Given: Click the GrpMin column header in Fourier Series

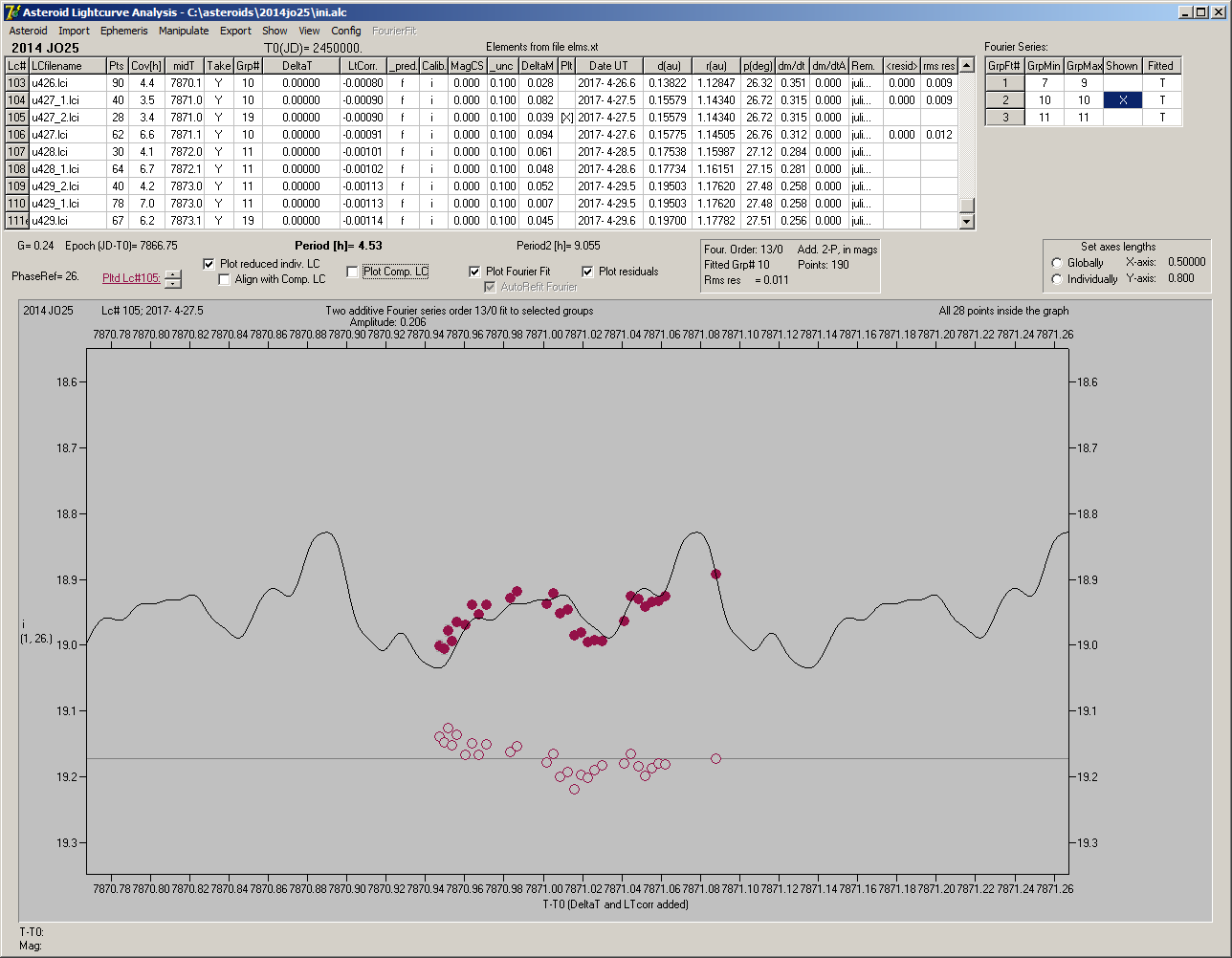Looking at the screenshot, I should click(x=1045, y=66).
